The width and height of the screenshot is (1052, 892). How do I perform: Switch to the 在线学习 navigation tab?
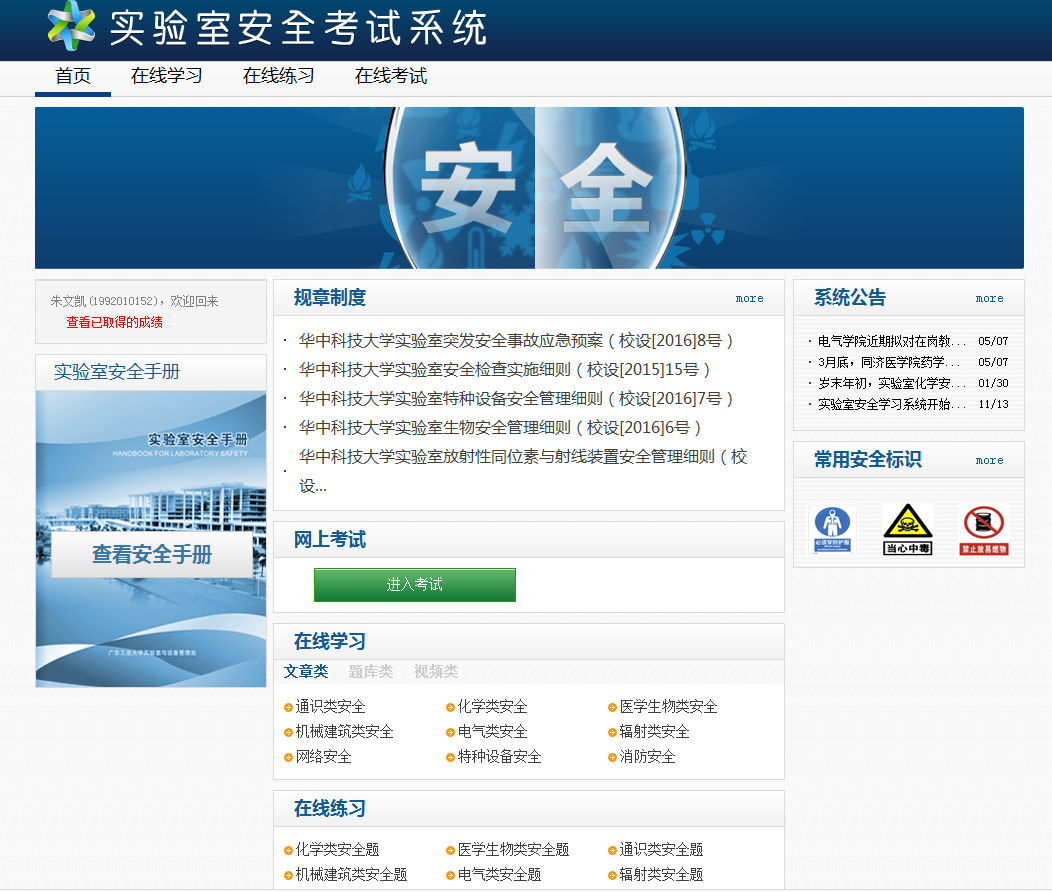(167, 76)
